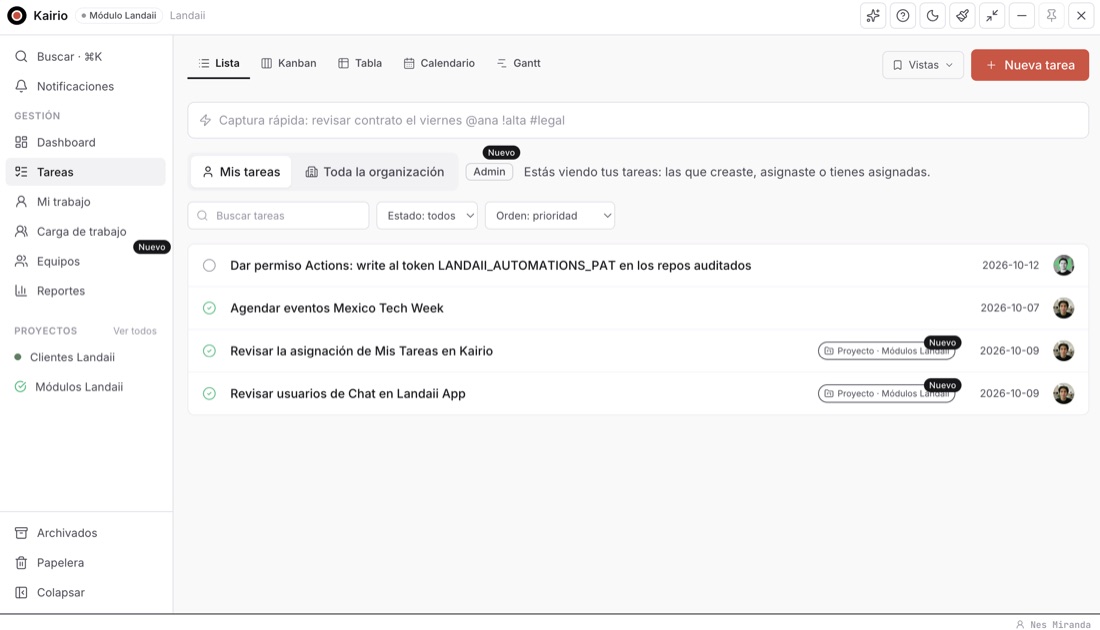
Task: Open Equipos in sidebar
Action: (86, 262)
